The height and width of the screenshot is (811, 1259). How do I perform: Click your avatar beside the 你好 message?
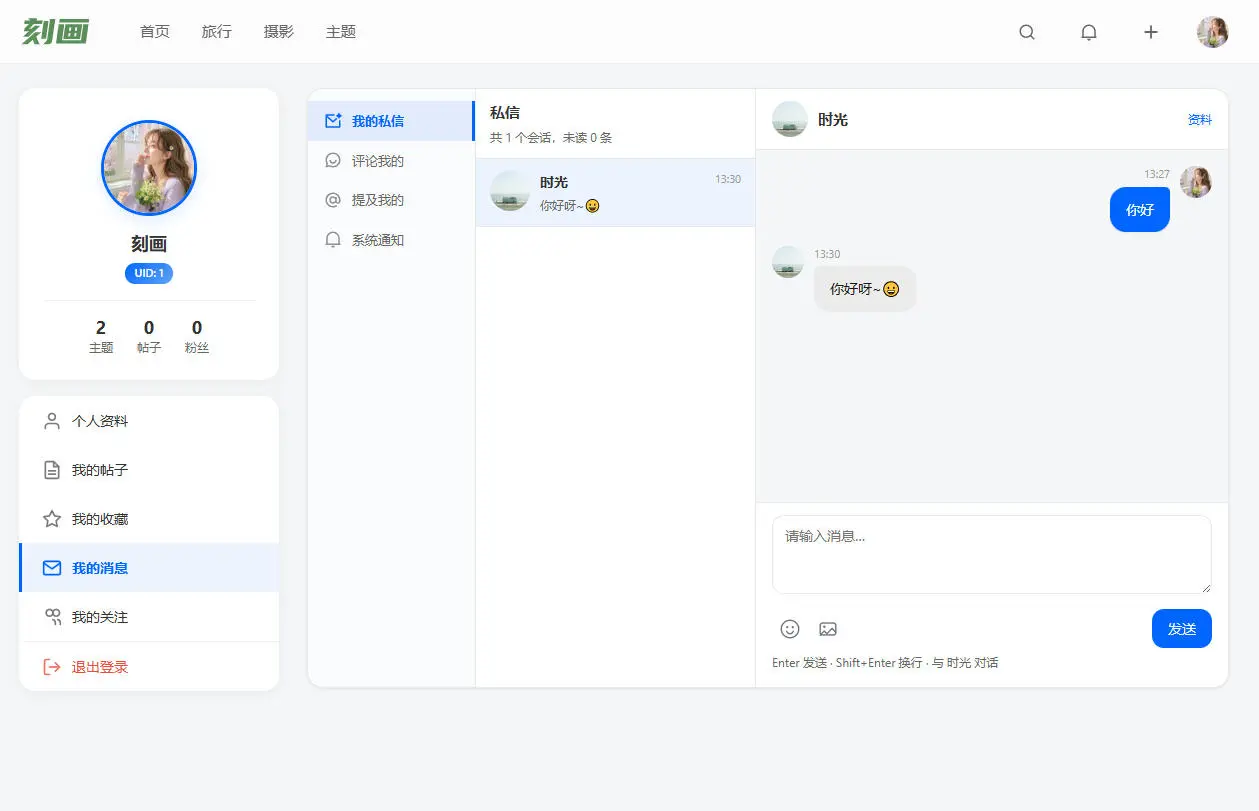(x=1196, y=182)
